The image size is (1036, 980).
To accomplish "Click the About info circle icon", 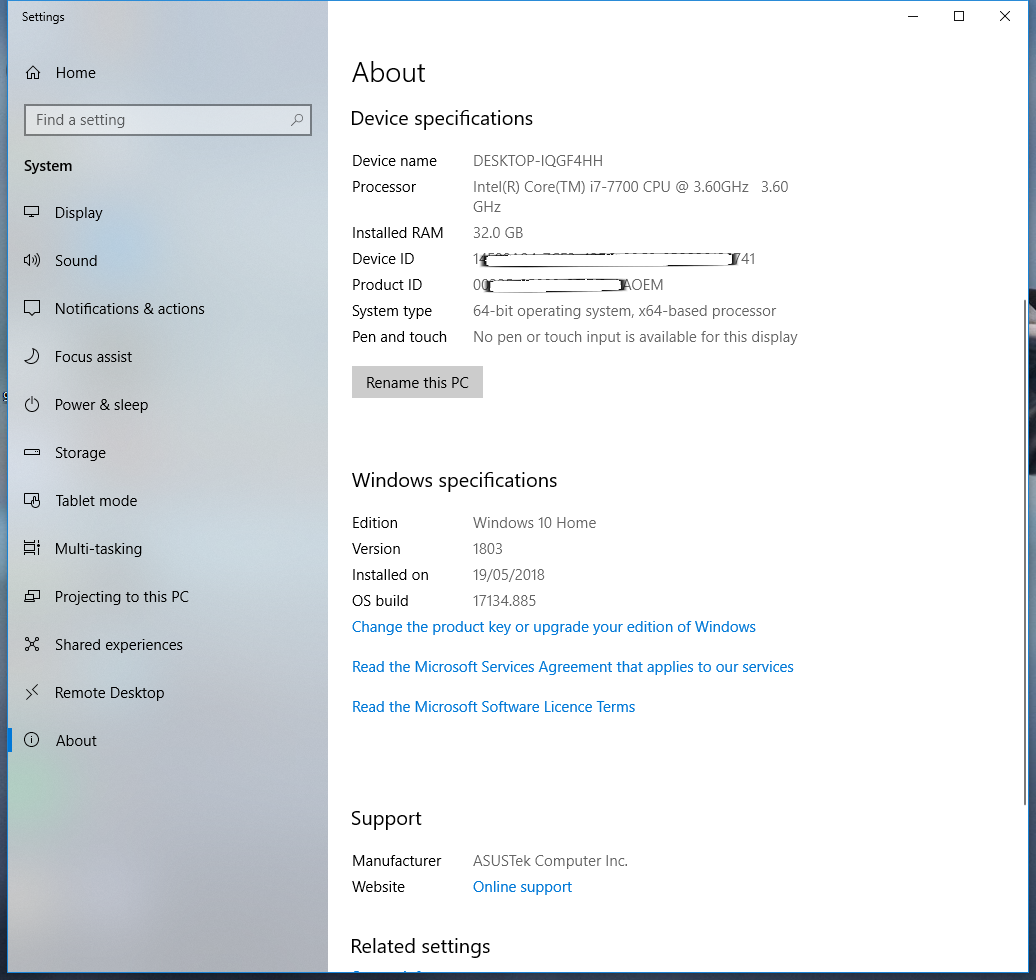I will pos(32,740).
